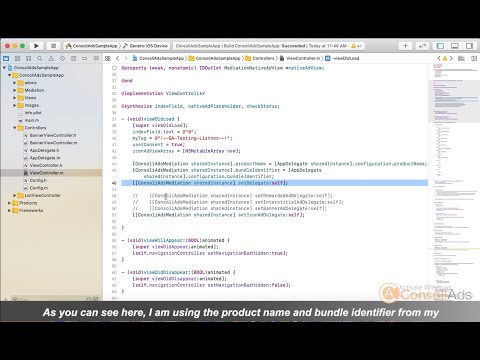
Task: Click the code review arrows button
Action: (422, 46)
